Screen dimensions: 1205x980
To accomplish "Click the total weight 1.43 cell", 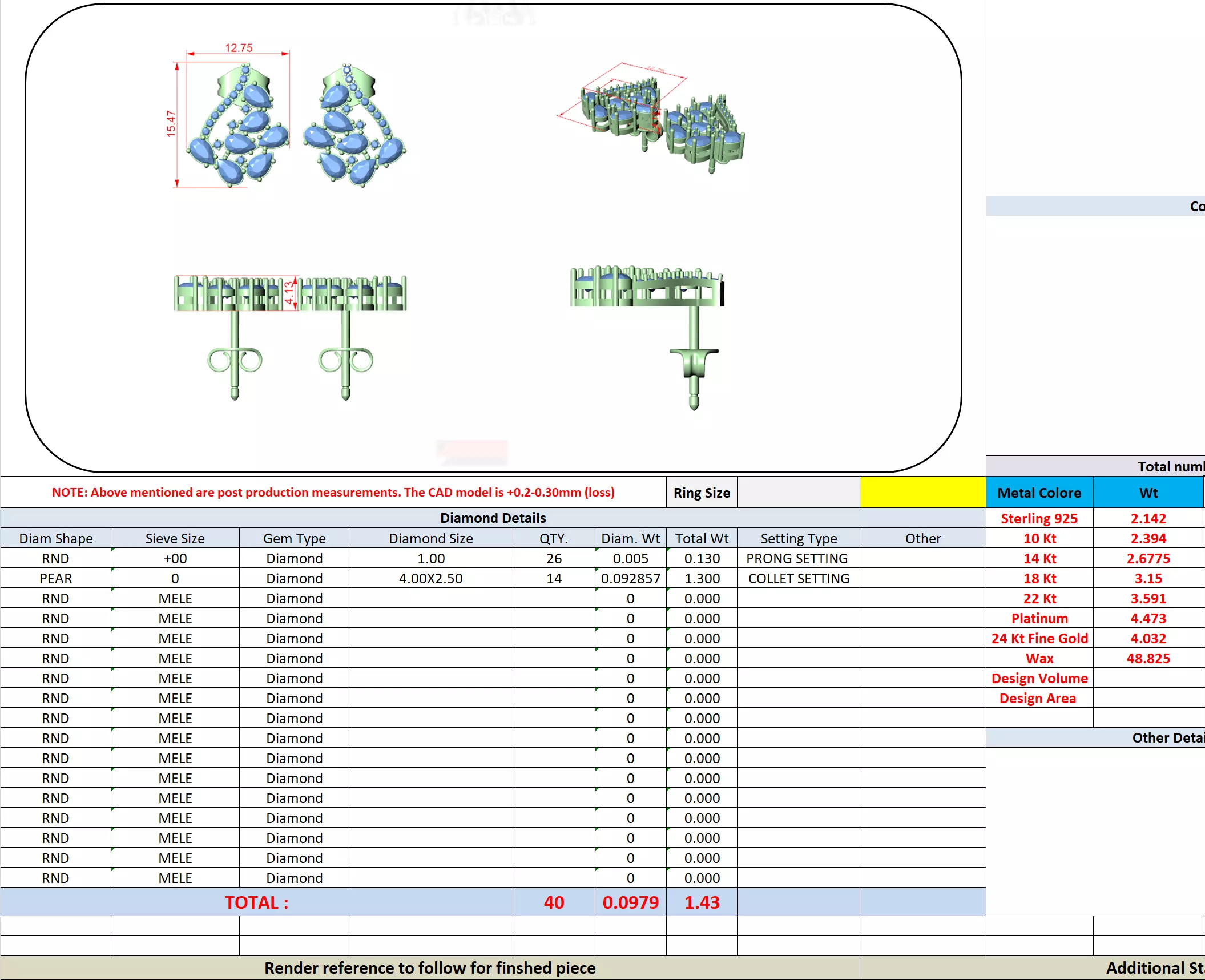I will tap(702, 902).
